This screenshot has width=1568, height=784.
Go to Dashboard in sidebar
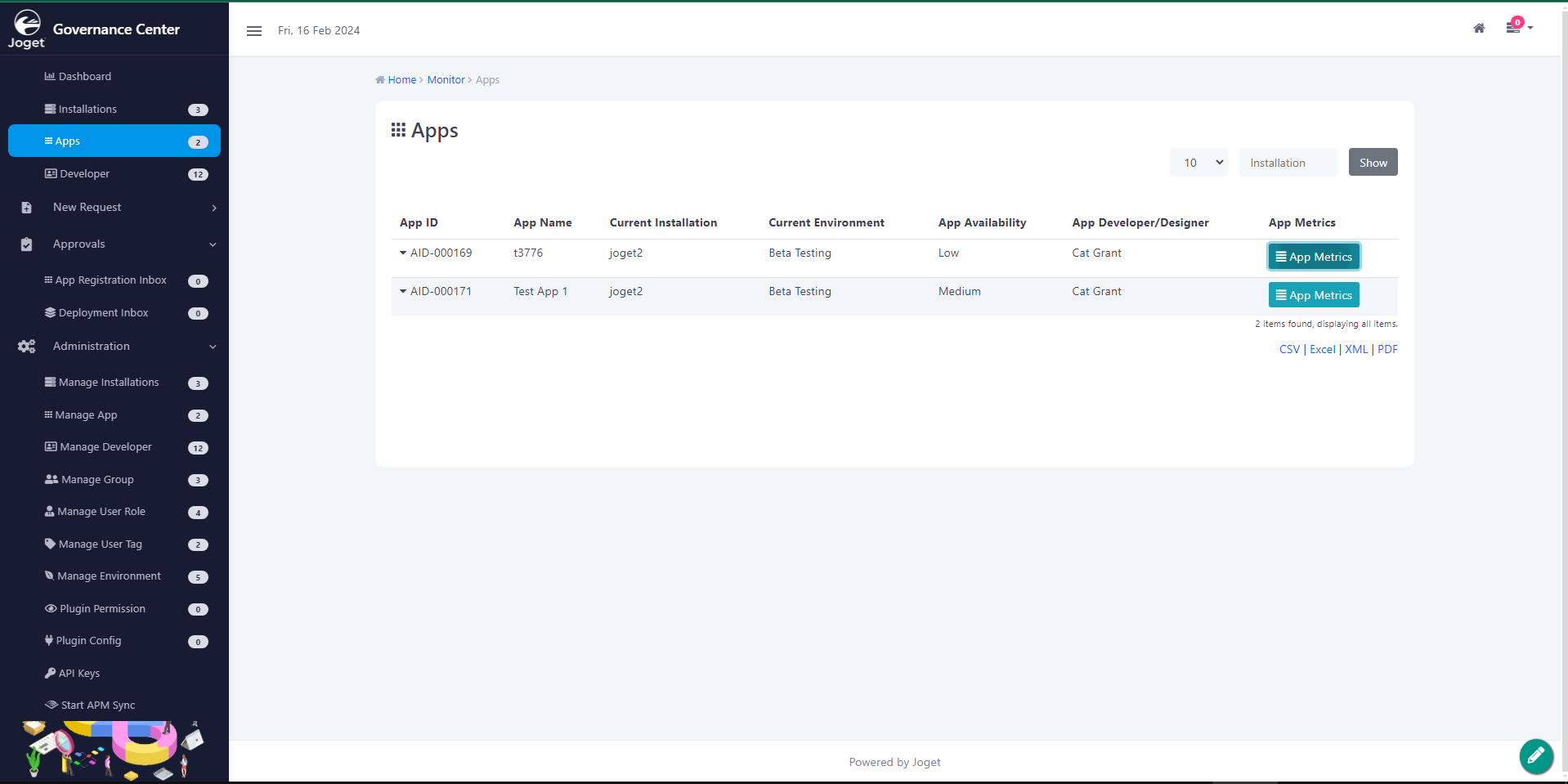pos(84,77)
